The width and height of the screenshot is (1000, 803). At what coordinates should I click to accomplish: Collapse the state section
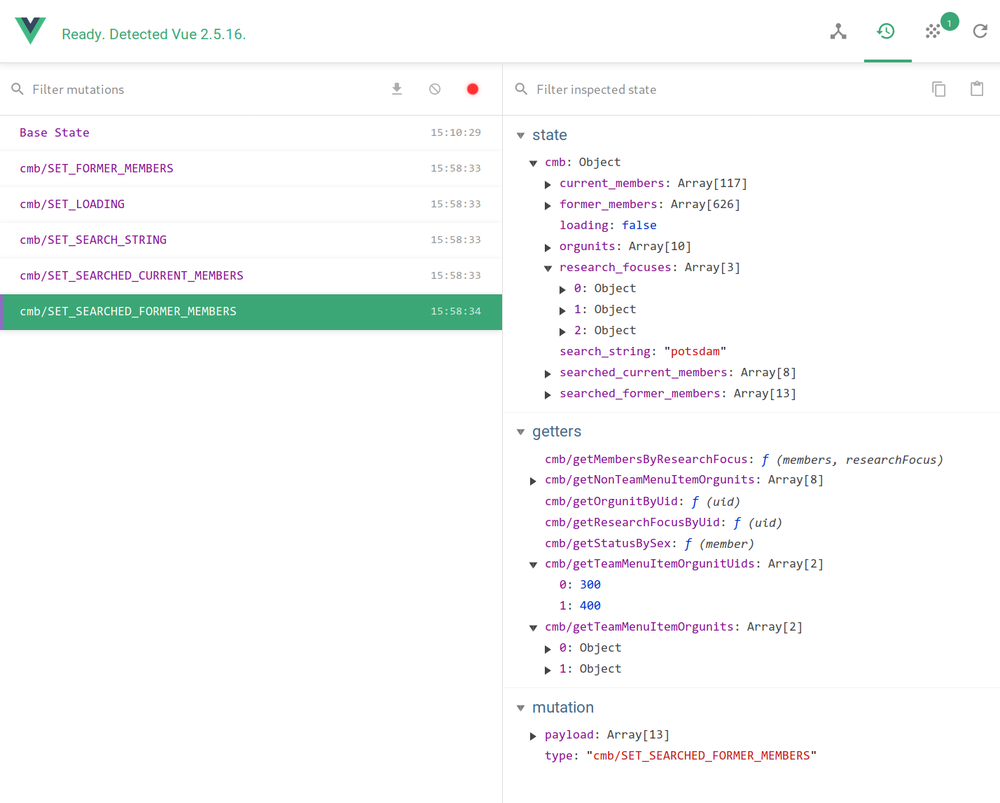pos(520,135)
